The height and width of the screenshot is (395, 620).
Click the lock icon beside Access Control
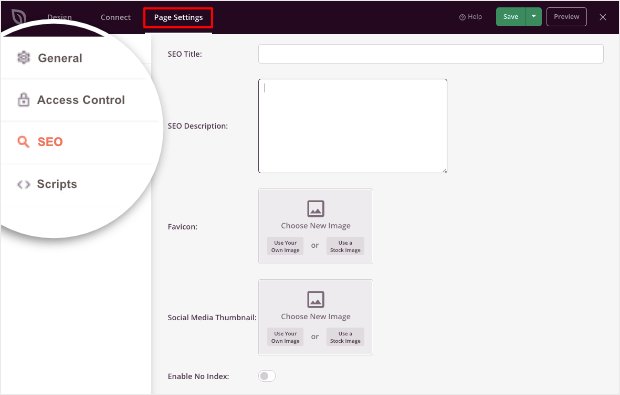tap(23, 100)
